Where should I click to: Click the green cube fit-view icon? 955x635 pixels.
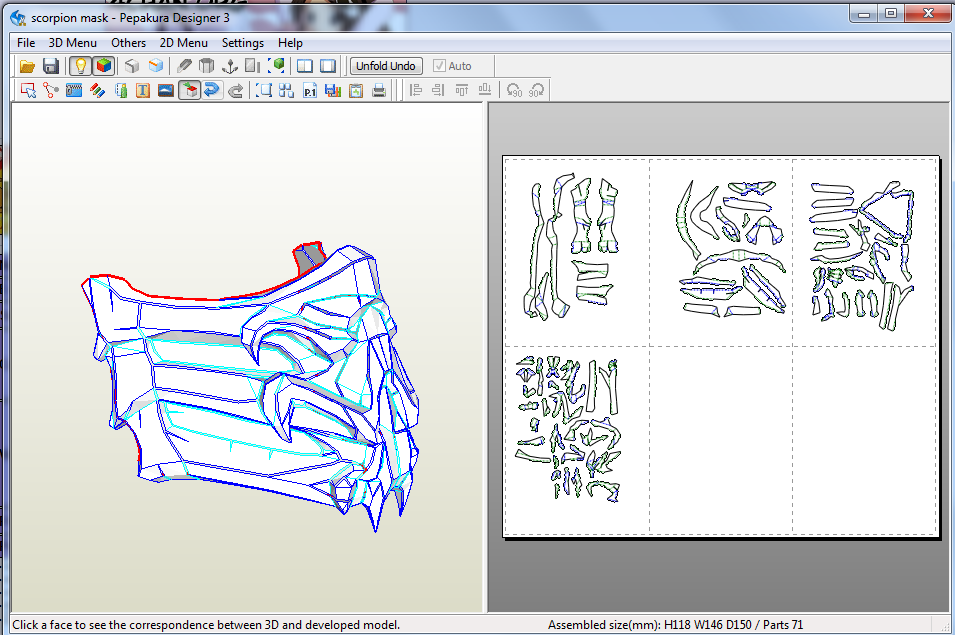(277, 66)
